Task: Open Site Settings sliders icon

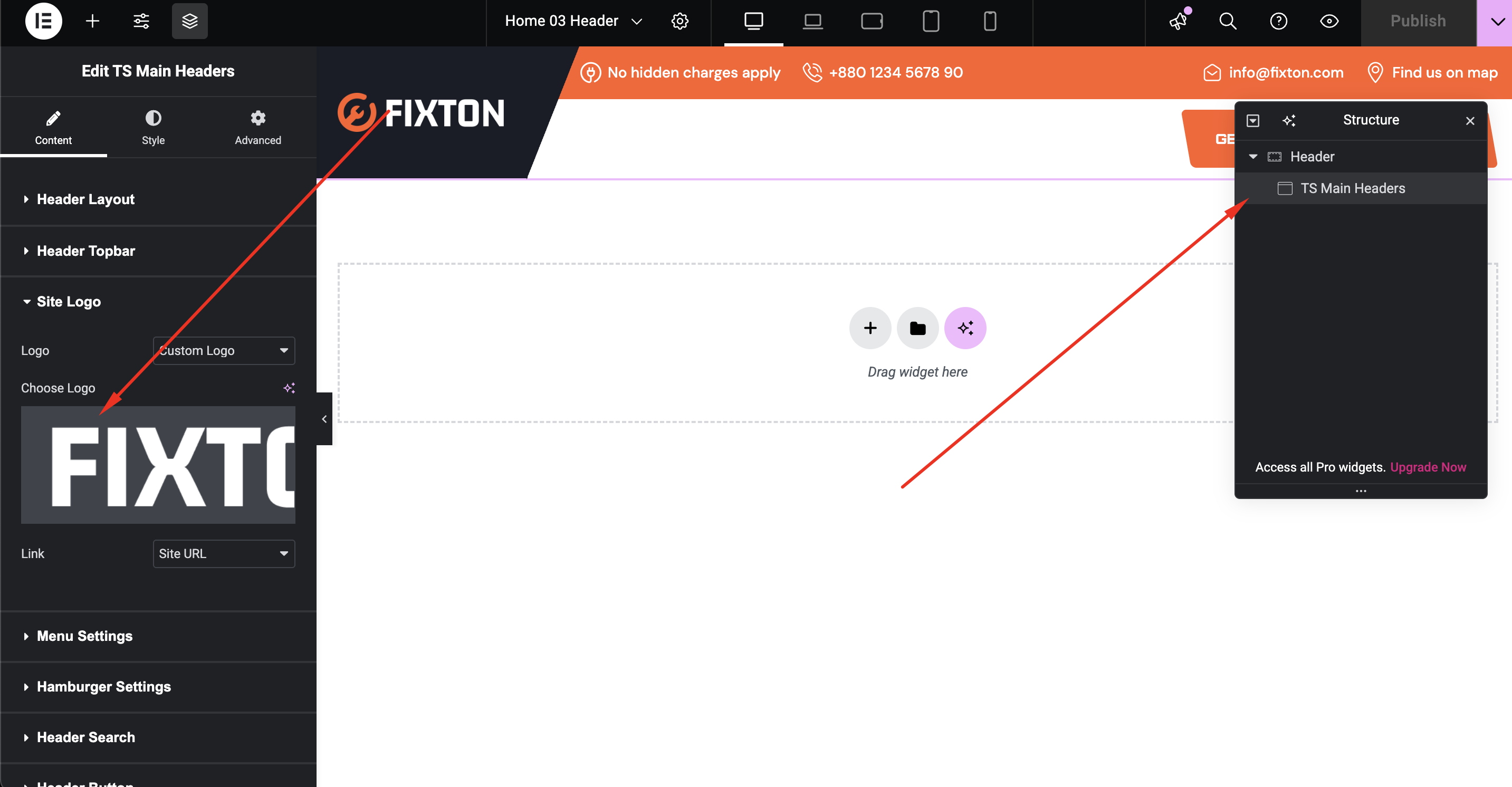Action: point(141,21)
